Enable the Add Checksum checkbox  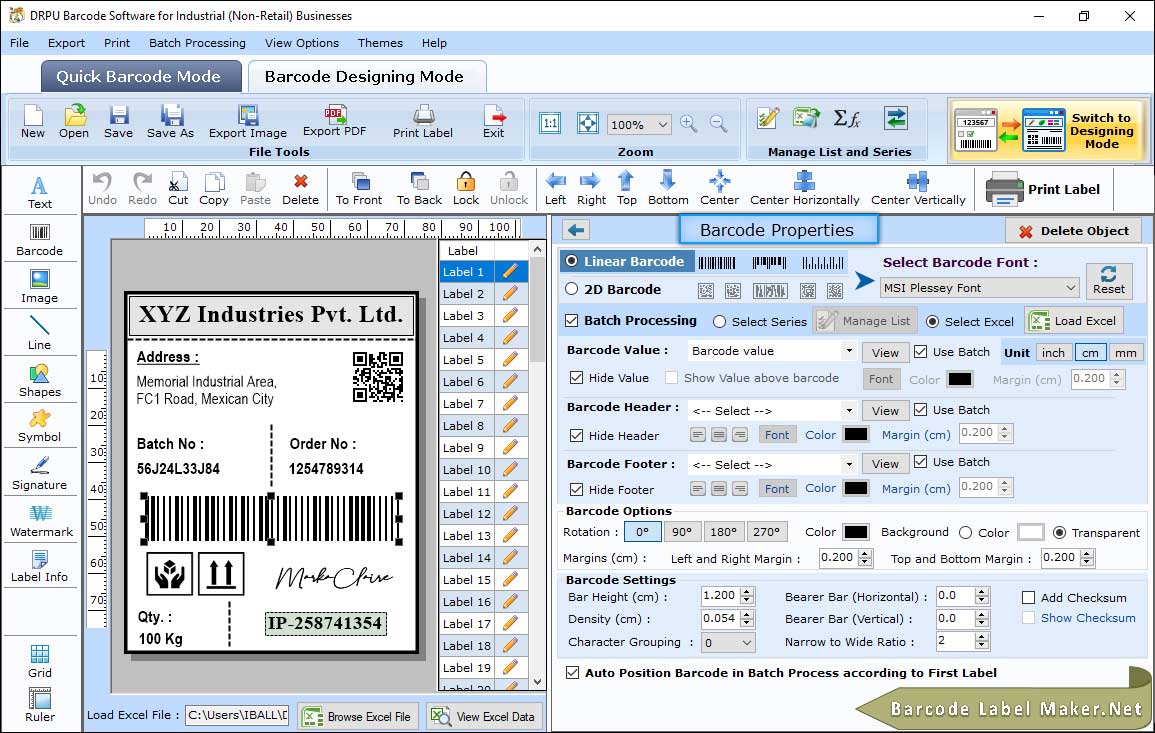pyautogui.click(x=1028, y=597)
